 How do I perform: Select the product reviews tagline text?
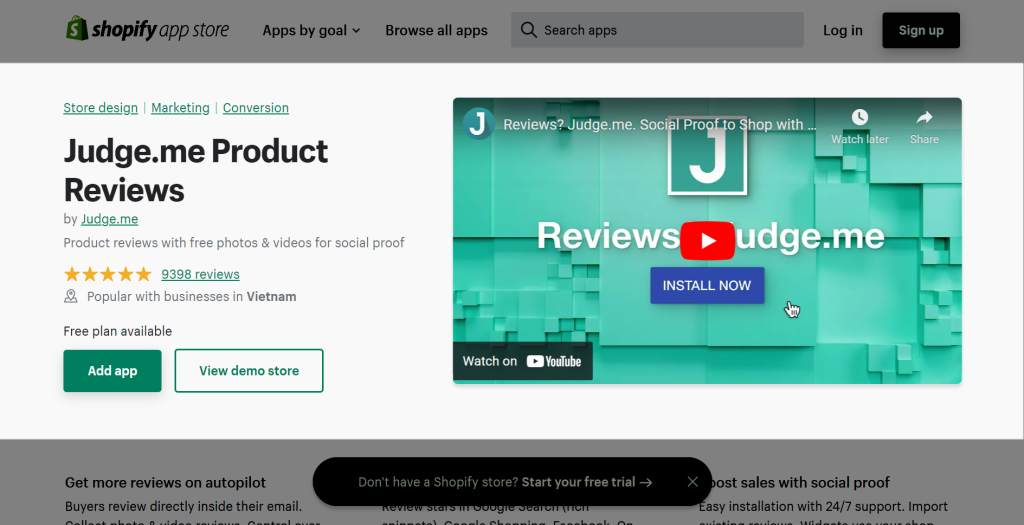[234, 243]
